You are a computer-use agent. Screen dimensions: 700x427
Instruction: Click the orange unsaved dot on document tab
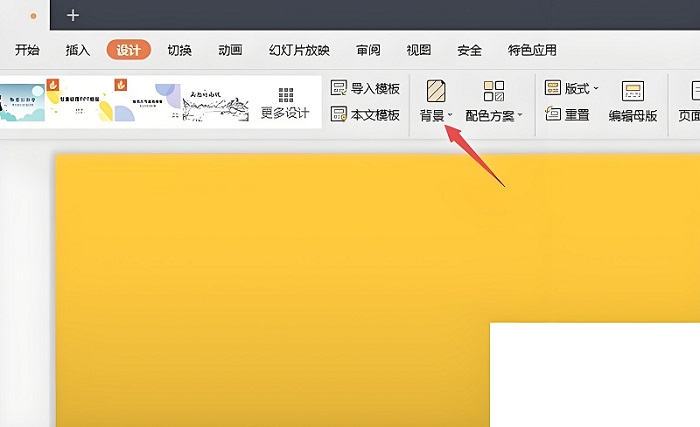click(33, 16)
